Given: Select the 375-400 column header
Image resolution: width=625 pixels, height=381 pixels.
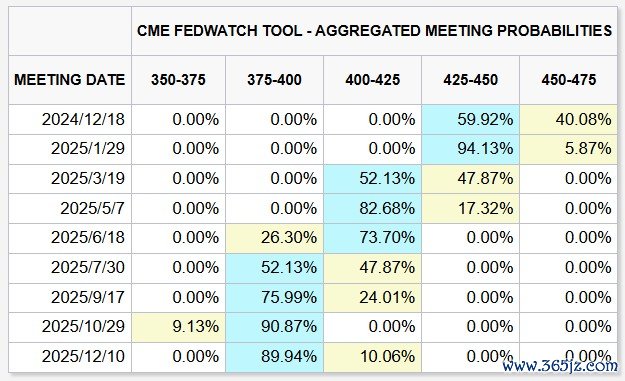Looking at the screenshot, I should pos(274,80).
